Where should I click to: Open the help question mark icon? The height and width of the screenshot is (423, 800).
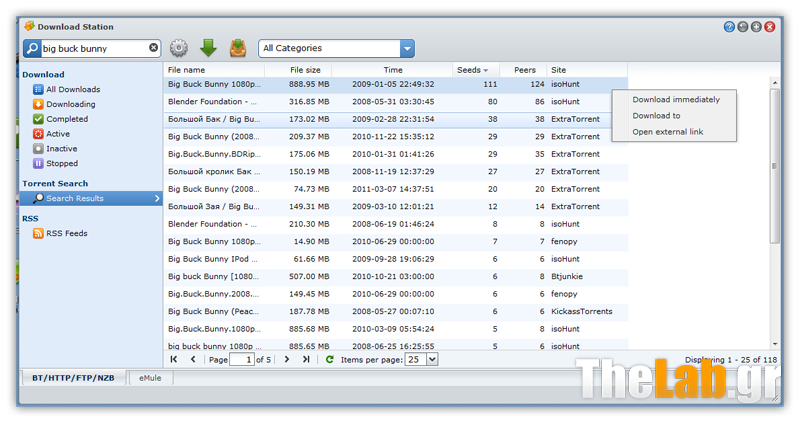[x=729, y=27]
